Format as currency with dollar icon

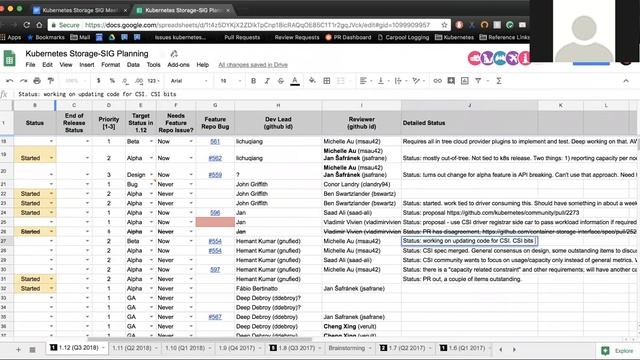(x=98, y=81)
